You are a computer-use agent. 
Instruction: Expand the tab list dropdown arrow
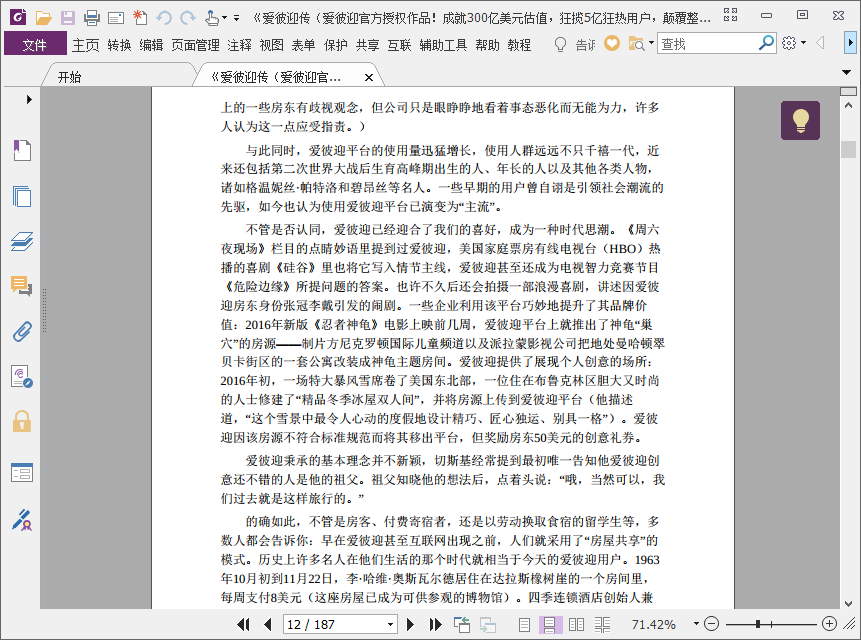(846, 72)
